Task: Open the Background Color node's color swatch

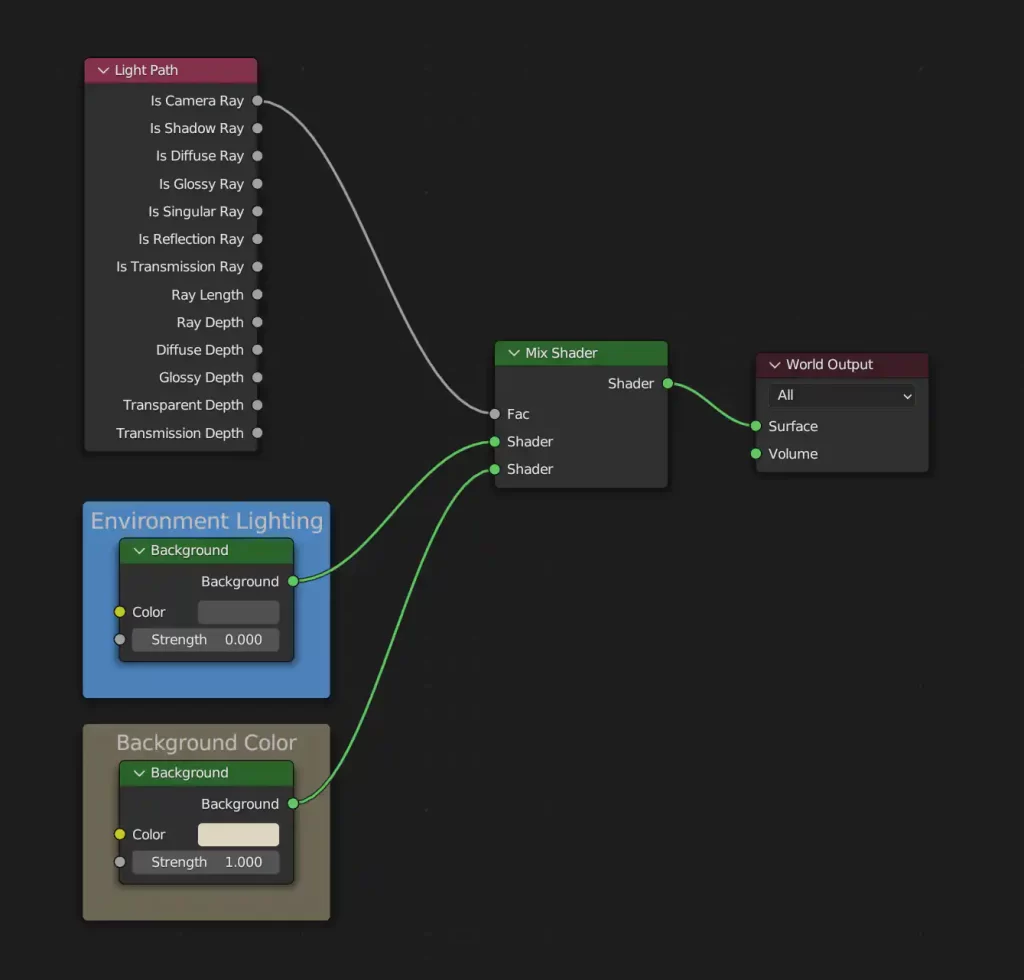Action: 238,835
